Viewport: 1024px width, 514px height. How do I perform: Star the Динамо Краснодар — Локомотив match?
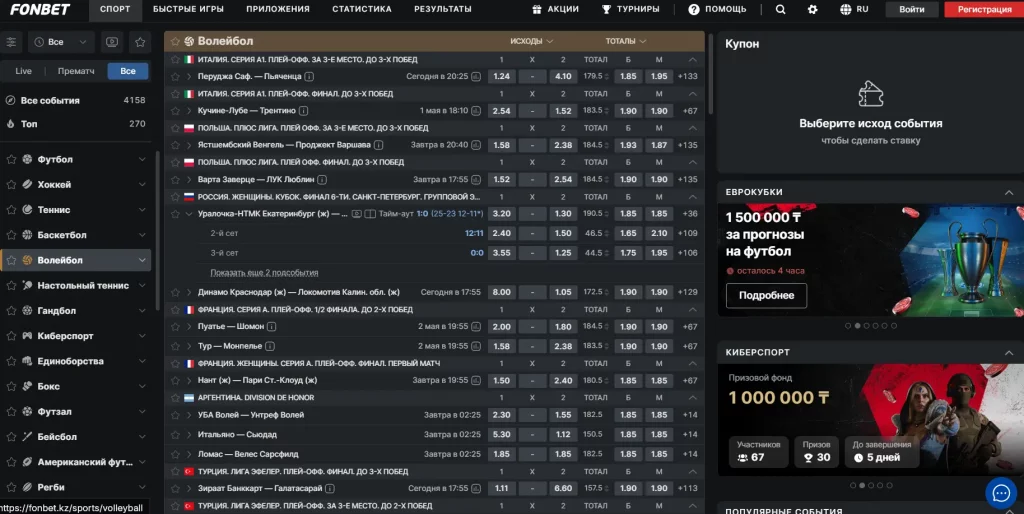(x=175, y=292)
